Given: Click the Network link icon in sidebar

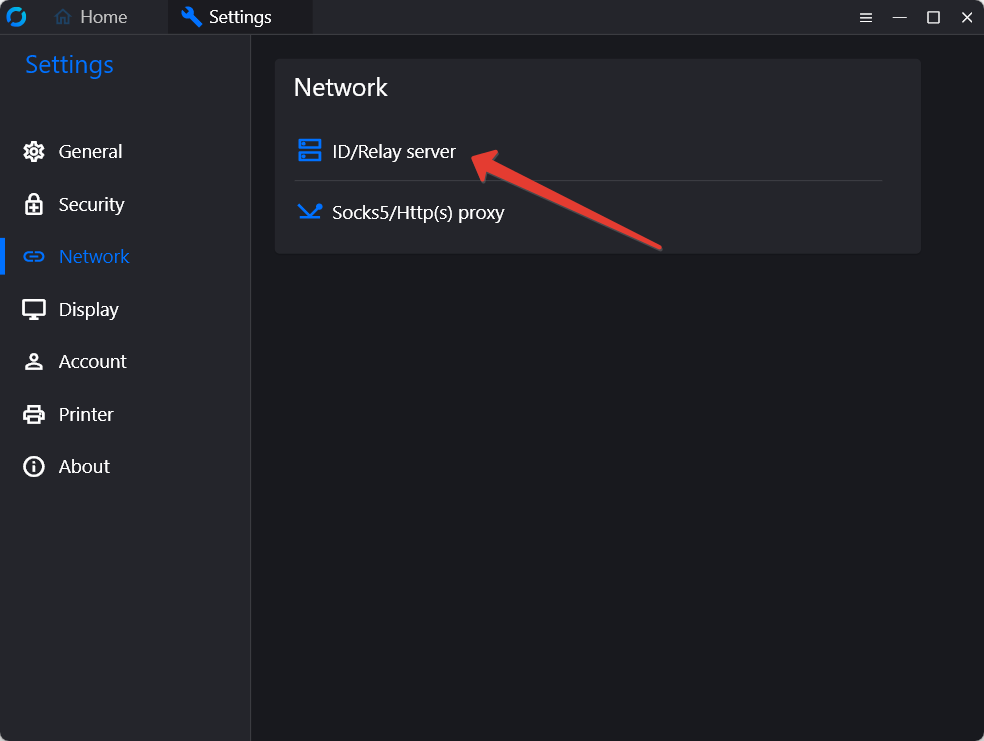Looking at the screenshot, I should (x=34, y=257).
